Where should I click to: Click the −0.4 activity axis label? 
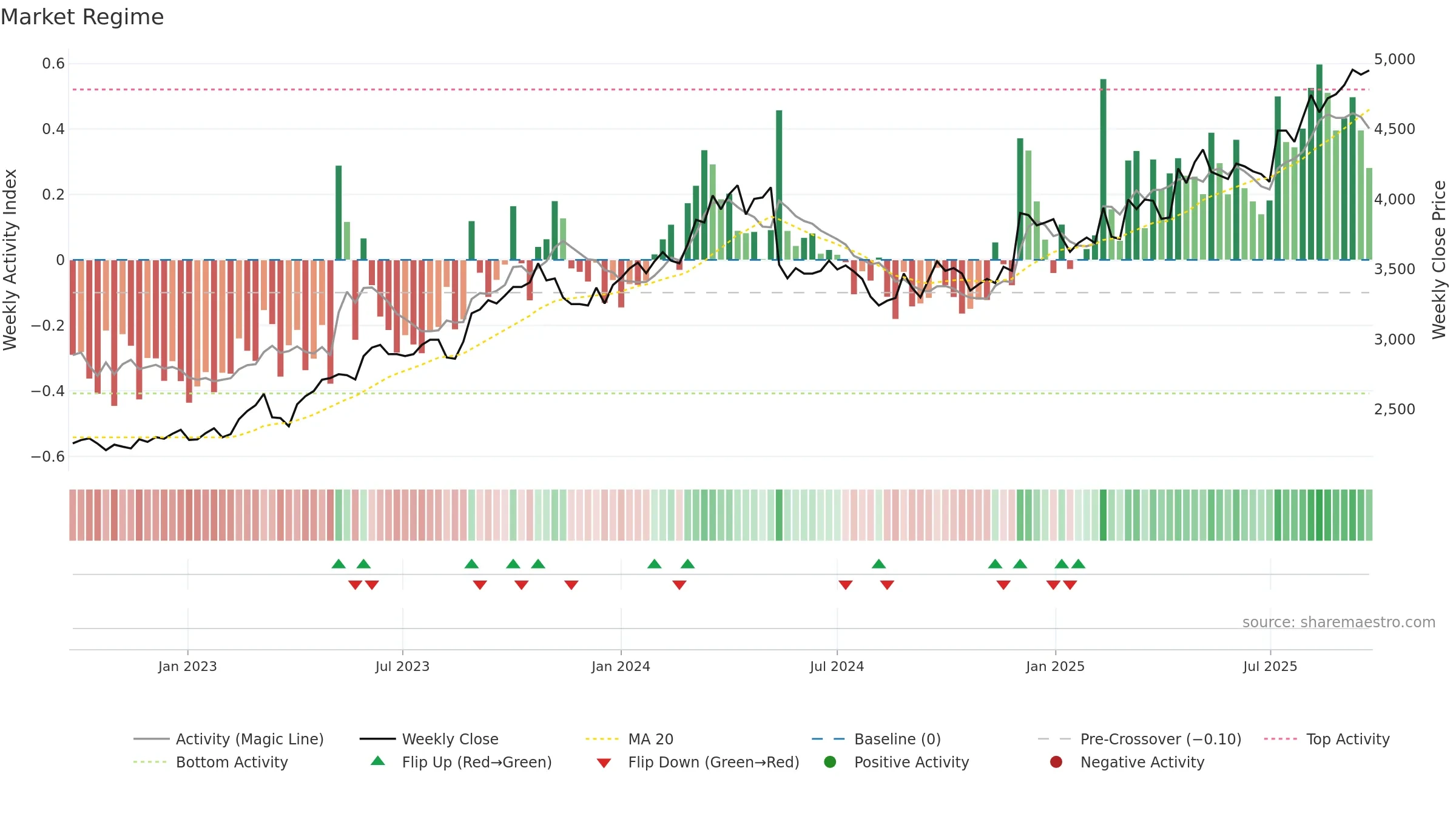coord(48,391)
